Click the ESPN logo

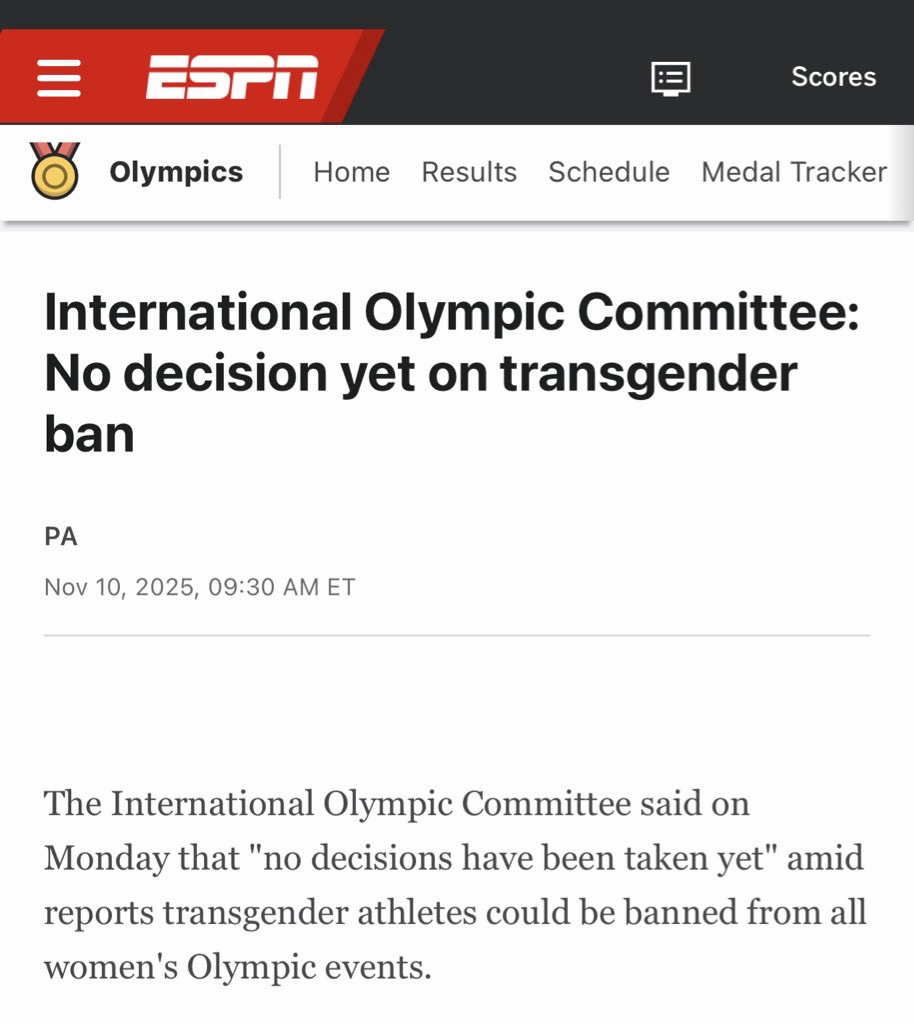click(232, 77)
